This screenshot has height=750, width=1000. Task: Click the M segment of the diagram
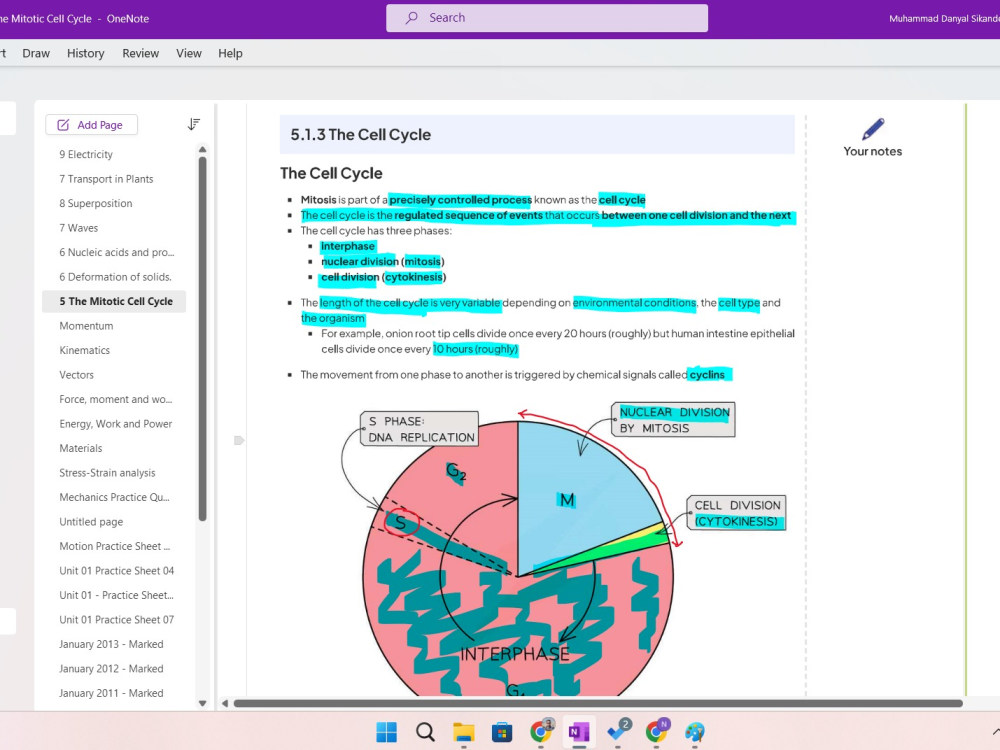567,500
